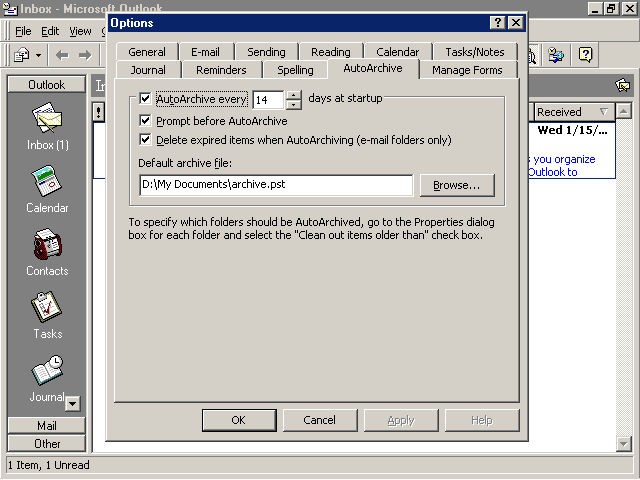Open the Edit menu

pos(50,31)
